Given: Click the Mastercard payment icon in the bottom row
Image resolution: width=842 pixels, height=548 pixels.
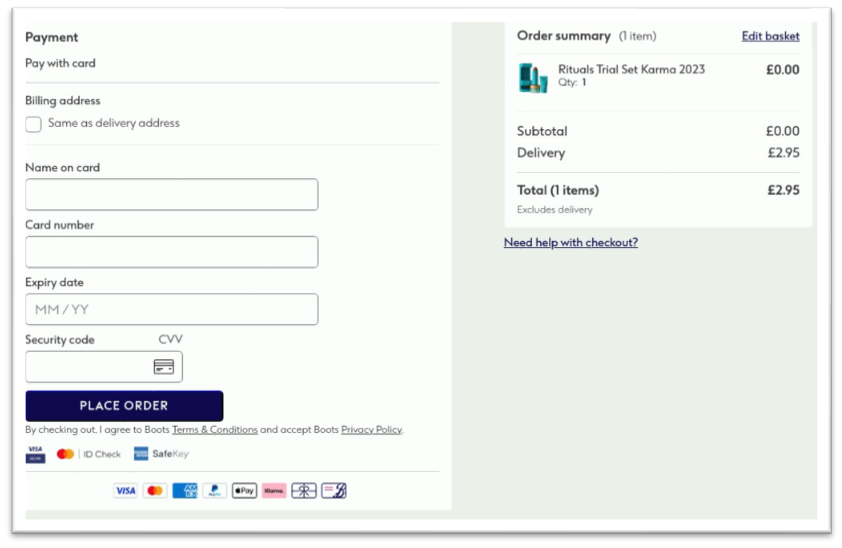Looking at the screenshot, I should (155, 491).
